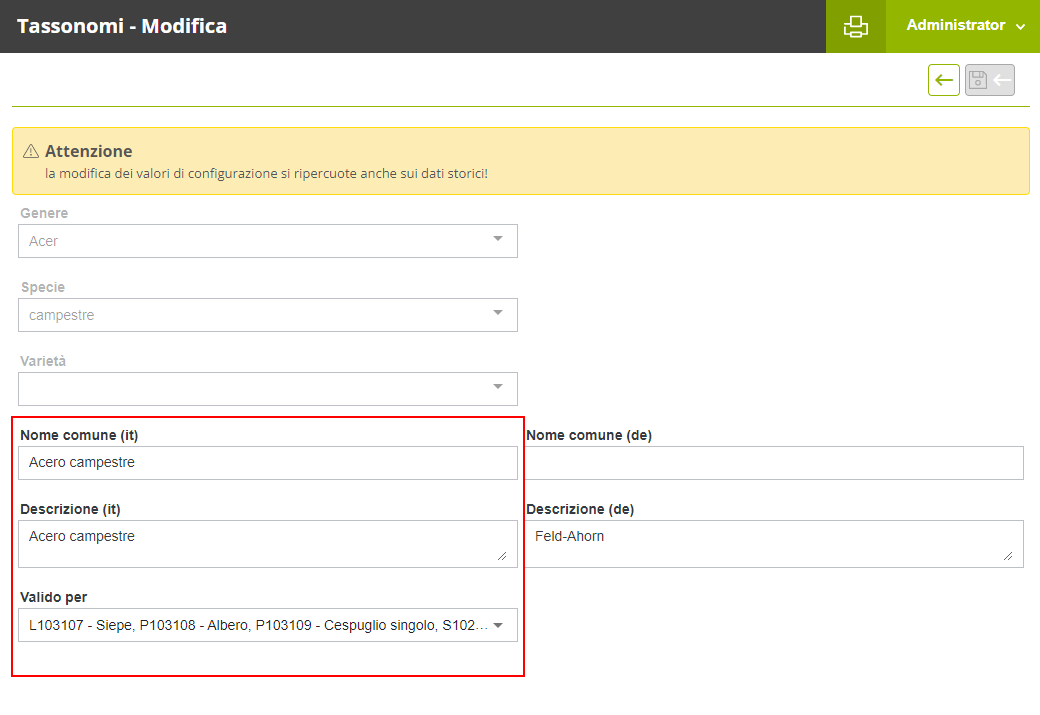Image resolution: width=1040 pixels, height=715 pixels.
Task: Click the Nome comune (de) label
Action: [x=589, y=435]
